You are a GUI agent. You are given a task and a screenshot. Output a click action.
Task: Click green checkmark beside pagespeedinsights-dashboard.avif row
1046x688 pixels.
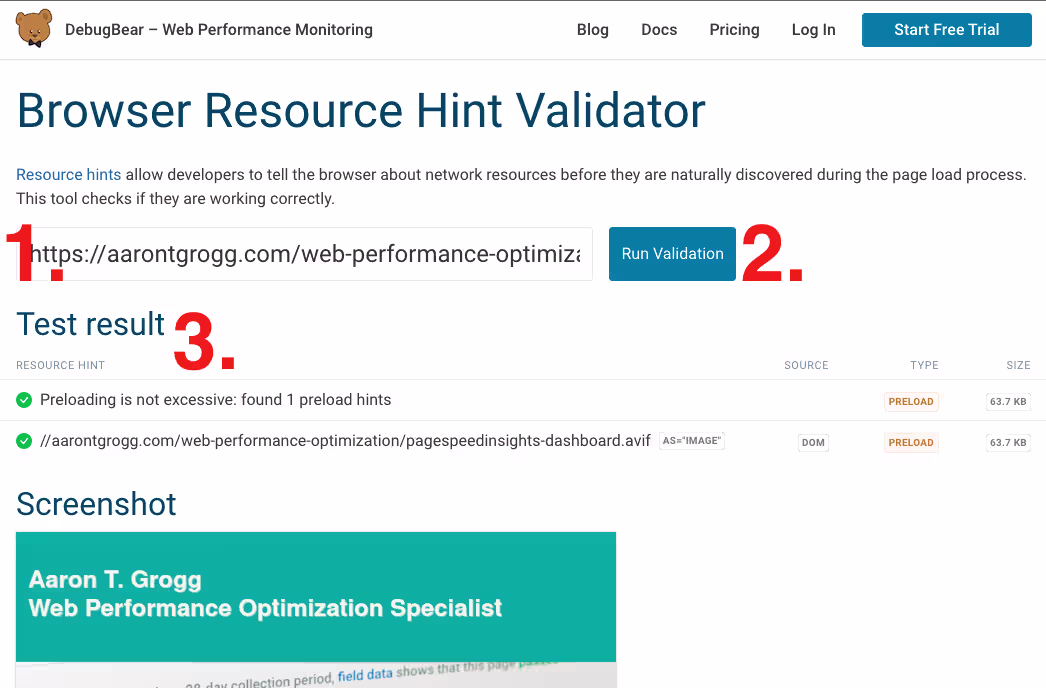[x=24, y=441]
